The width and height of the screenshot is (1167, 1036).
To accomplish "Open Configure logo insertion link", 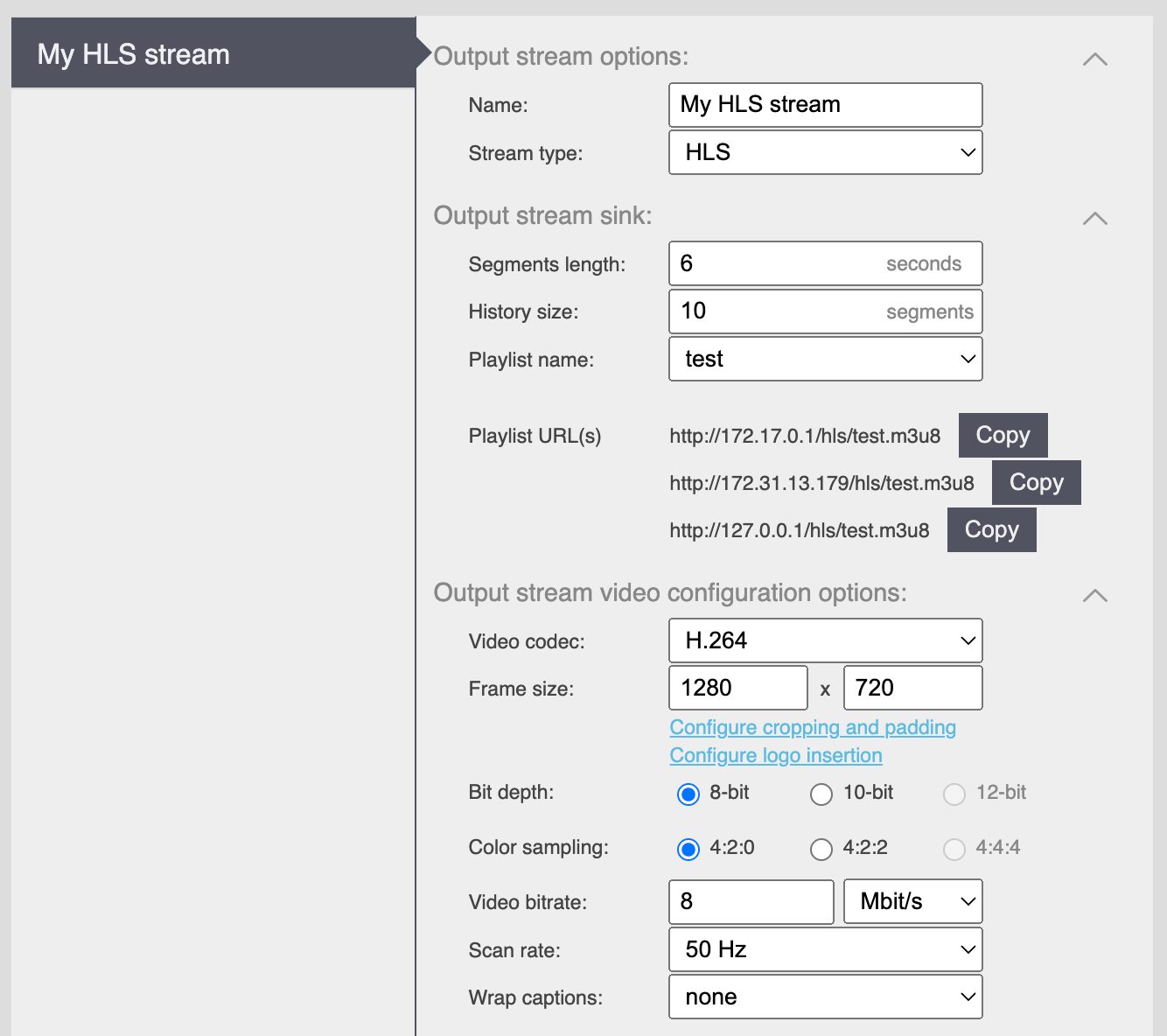I will 776,755.
